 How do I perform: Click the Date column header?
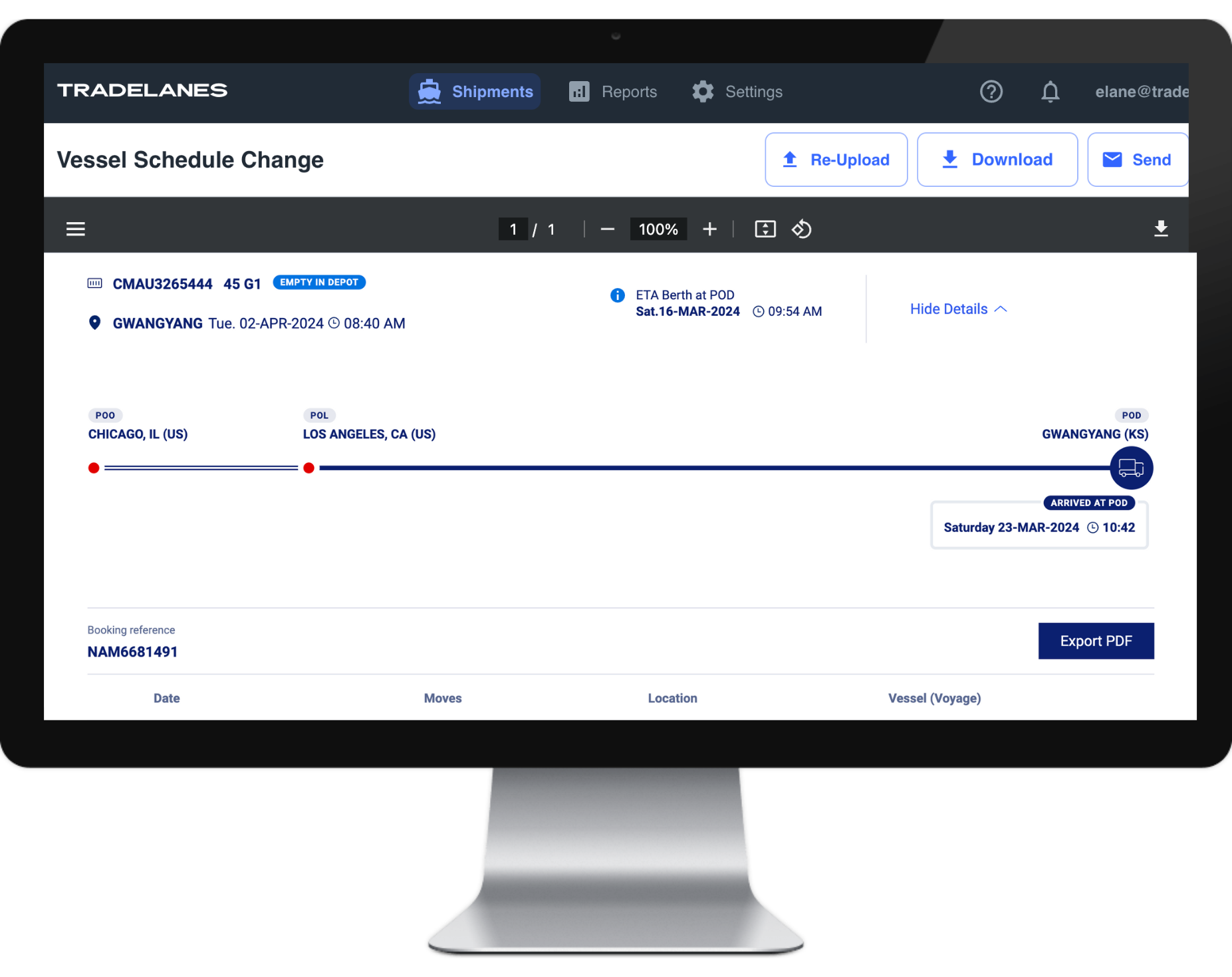pyautogui.click(x=167, y=698)
